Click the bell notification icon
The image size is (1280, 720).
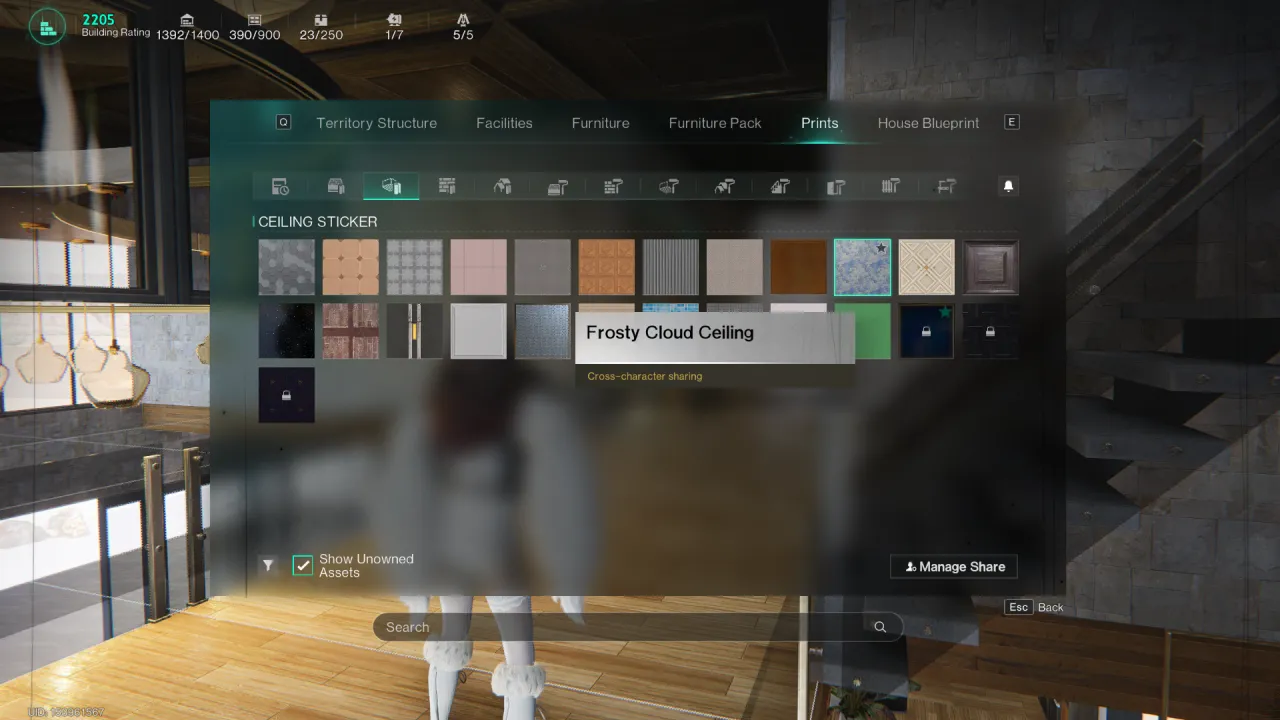[1008, 186]
